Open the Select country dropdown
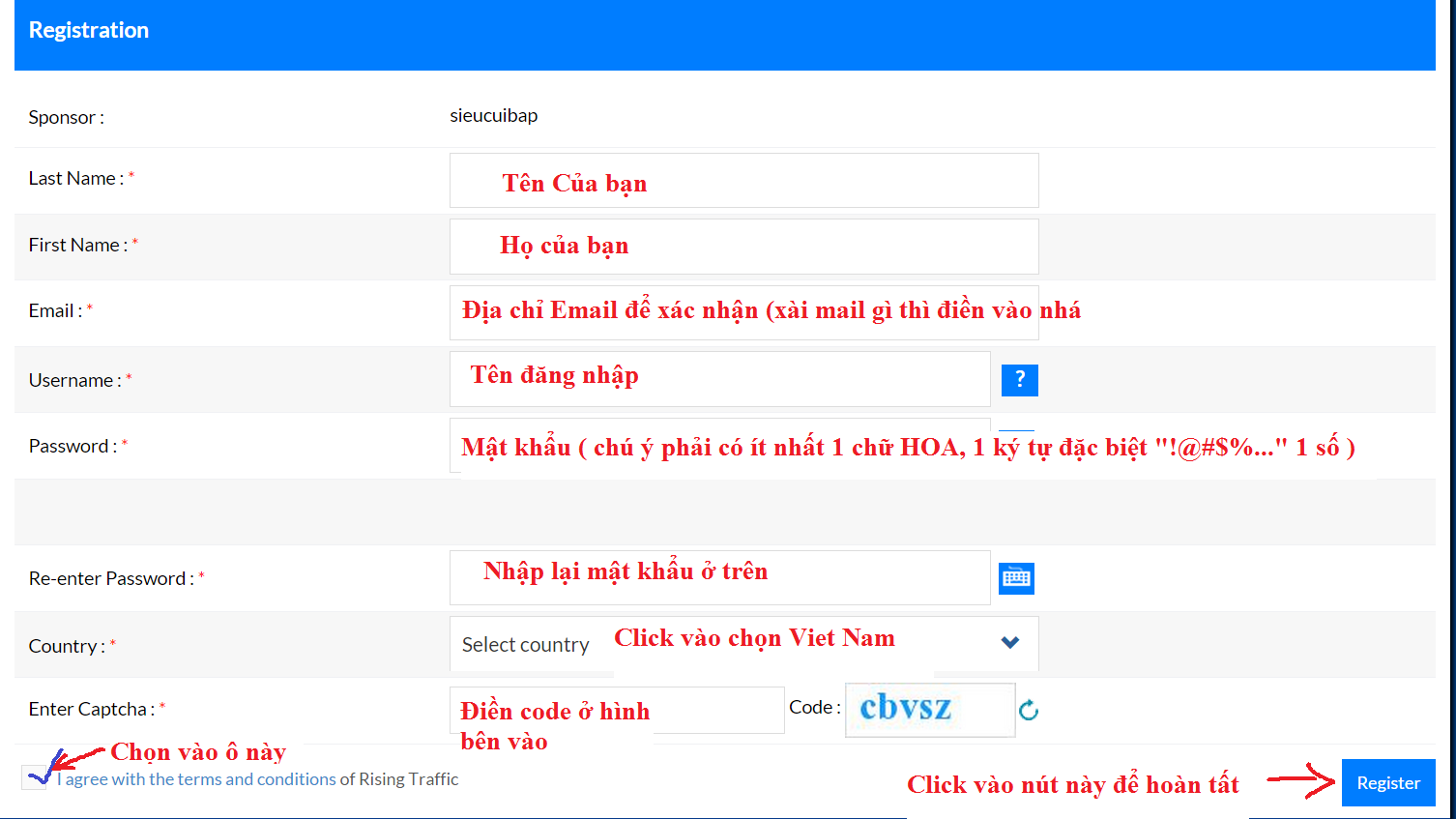The height and width of the screenshot is (819, 1456). click(x=743, y=644)
